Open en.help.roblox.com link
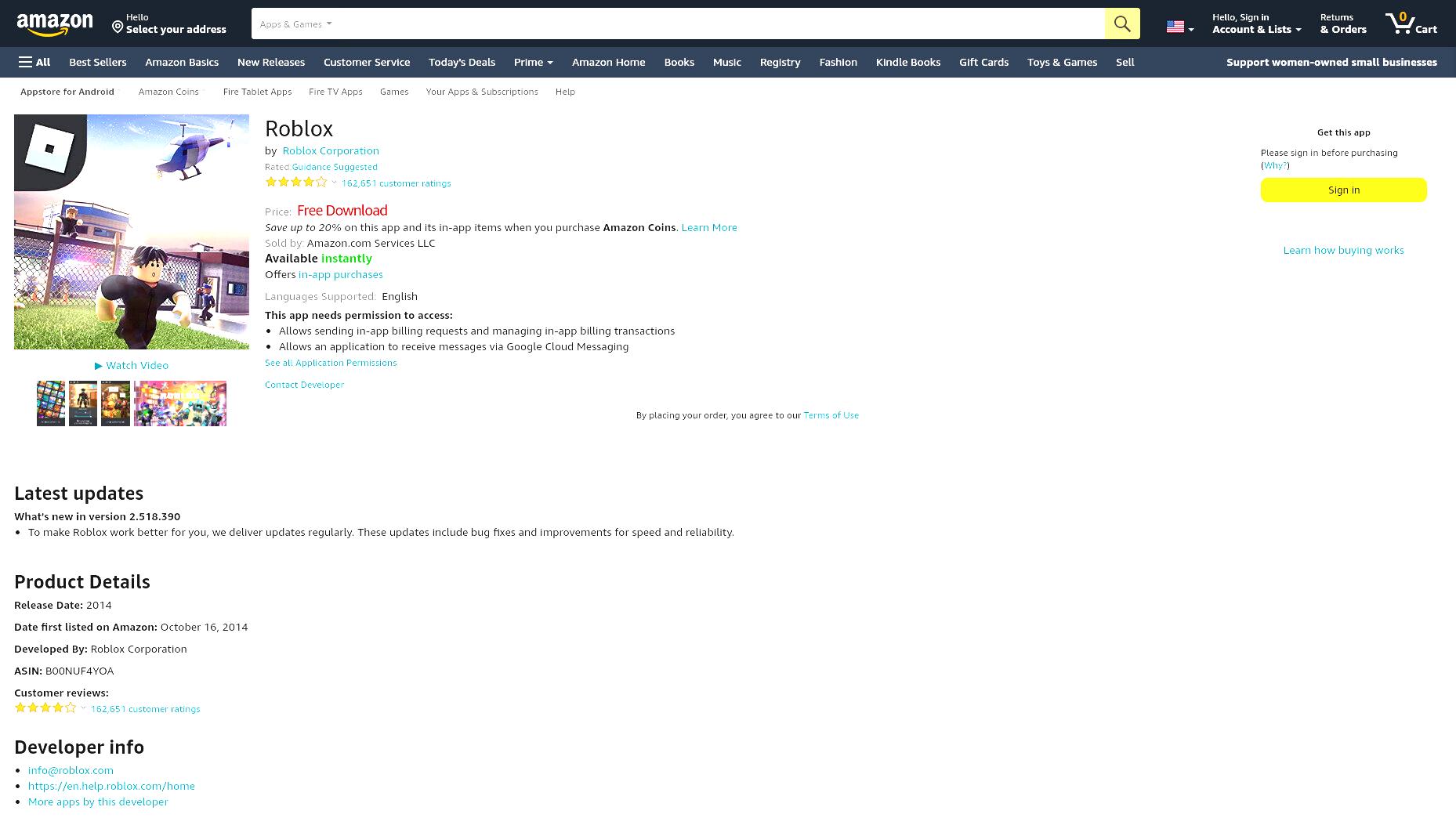Viewport: 1456px width, 825px height. click(111, 786)
